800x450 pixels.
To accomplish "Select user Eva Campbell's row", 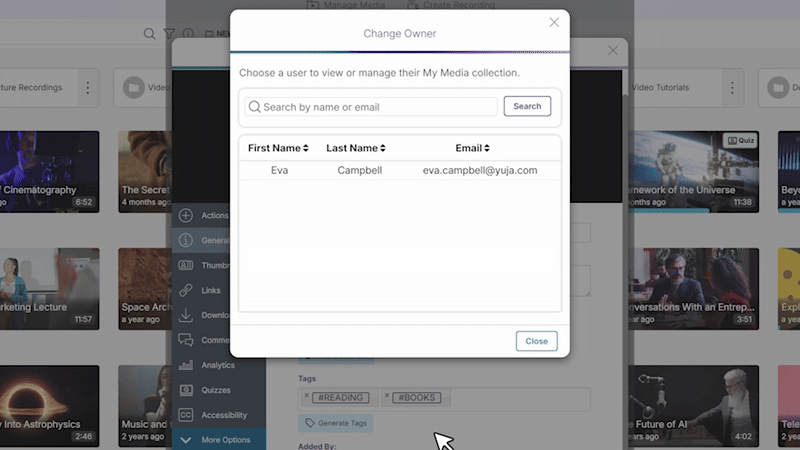I will pyautogui.click(x=400, y=170).
